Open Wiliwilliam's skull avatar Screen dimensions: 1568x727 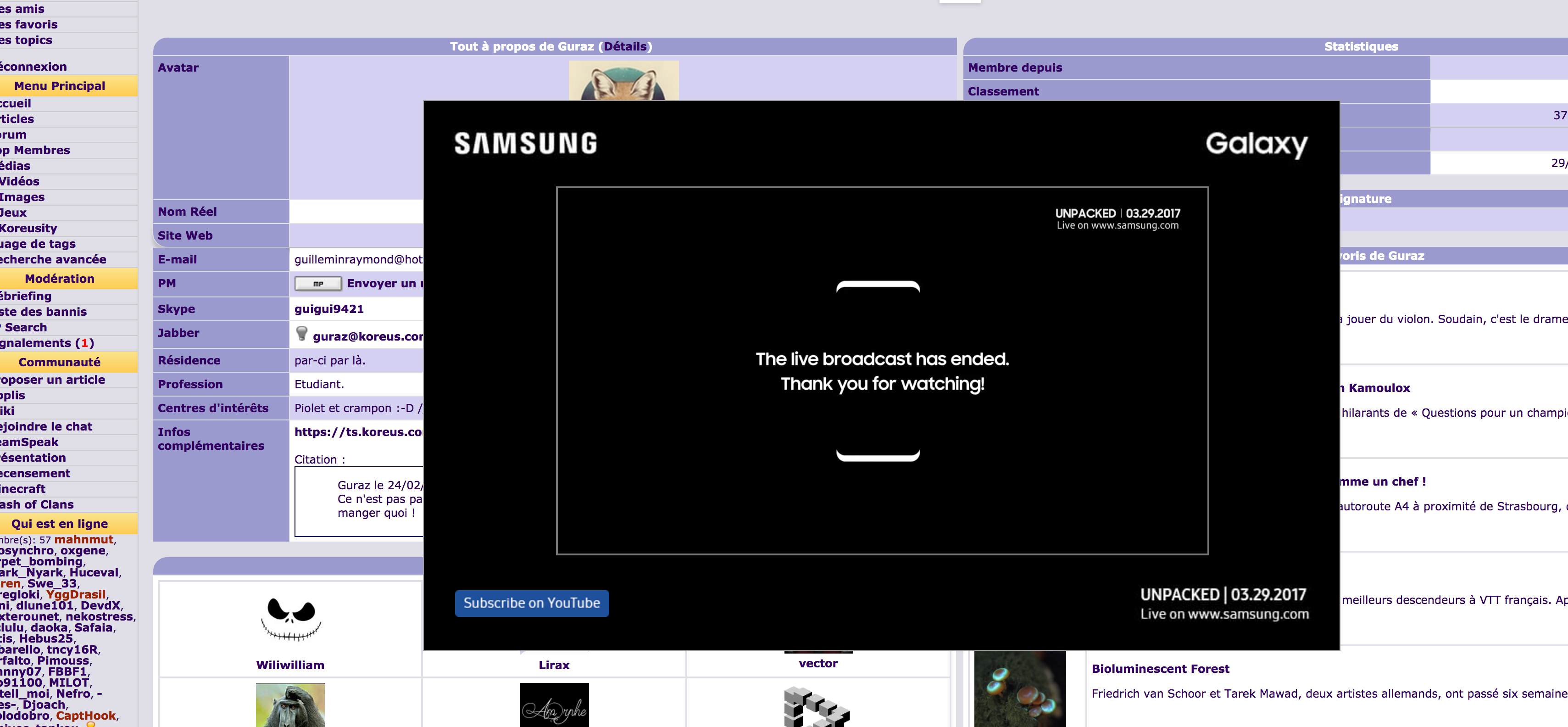click(290, 619)
